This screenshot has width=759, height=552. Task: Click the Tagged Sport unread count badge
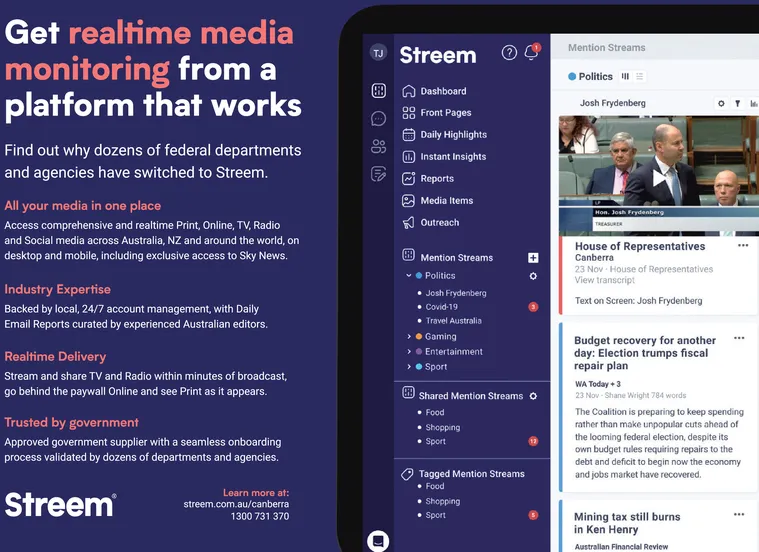[x=533, y=515]
